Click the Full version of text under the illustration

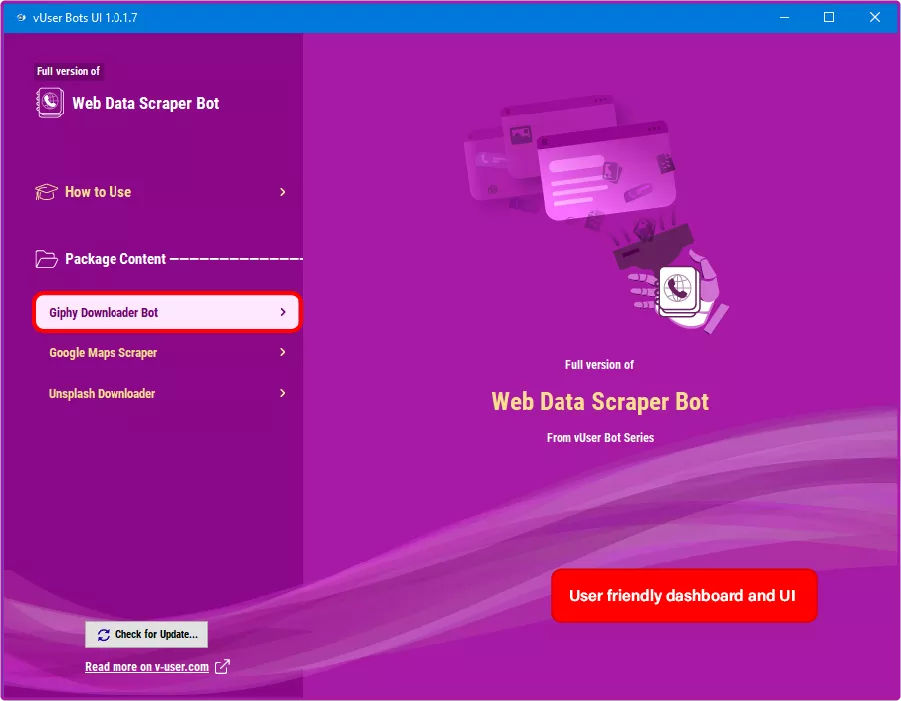click(599, 365)
